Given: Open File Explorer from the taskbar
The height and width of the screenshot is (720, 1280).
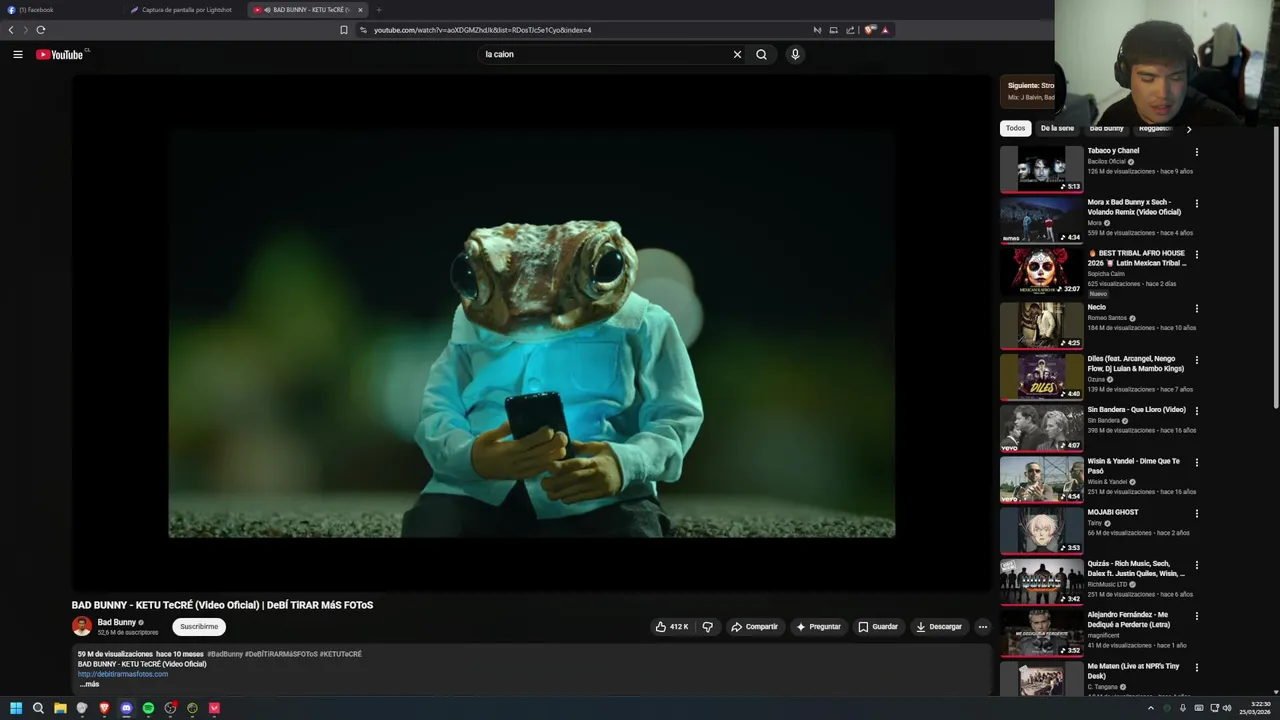Looking at the screenshot, I should tap(60, 708).
